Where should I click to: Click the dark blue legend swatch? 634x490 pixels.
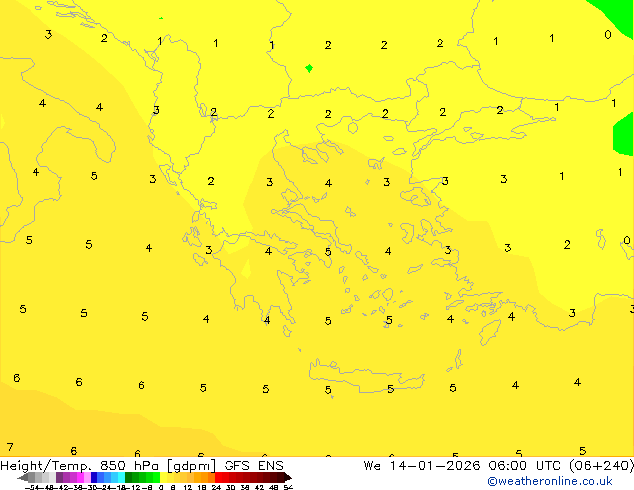pyautogui.click(x=94, y=477)
